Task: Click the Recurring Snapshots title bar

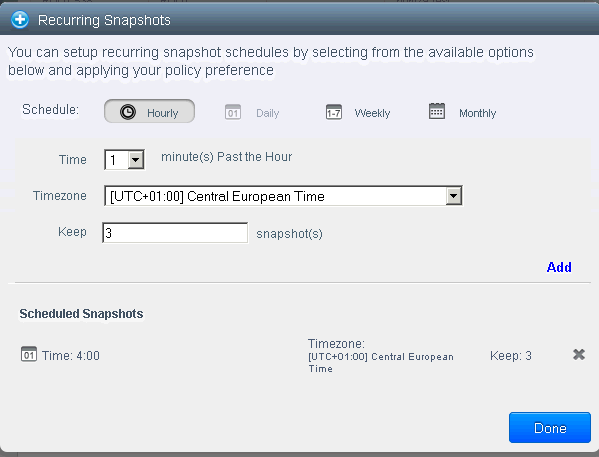Action: (300, 20)
